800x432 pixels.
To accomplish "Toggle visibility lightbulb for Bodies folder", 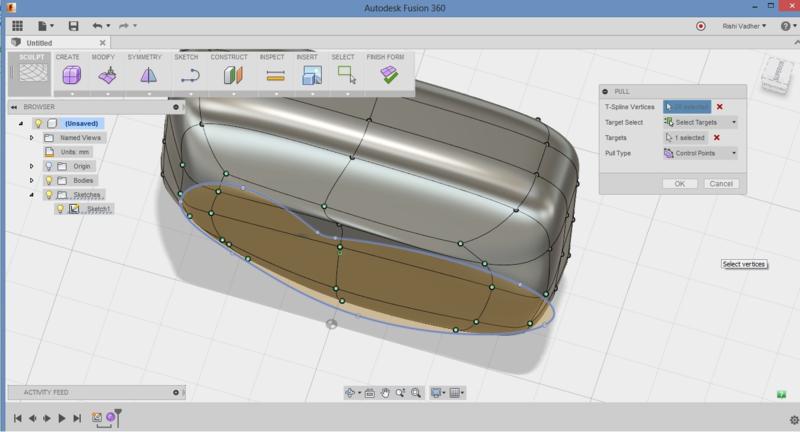I will (48, 180).
